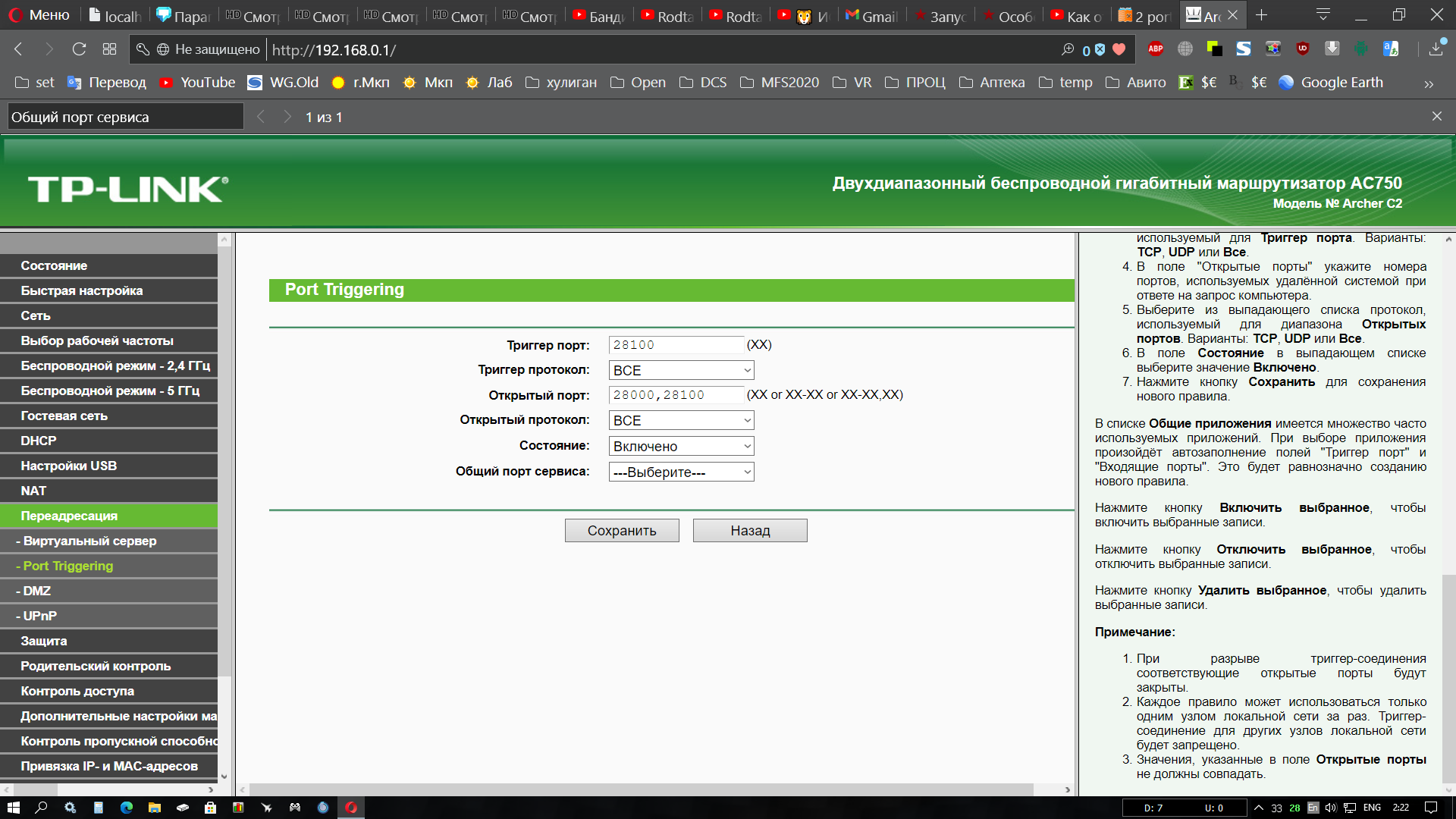Reload the router page
The height and width of the screenshot is (819, 1456).
tap(79, 49)
